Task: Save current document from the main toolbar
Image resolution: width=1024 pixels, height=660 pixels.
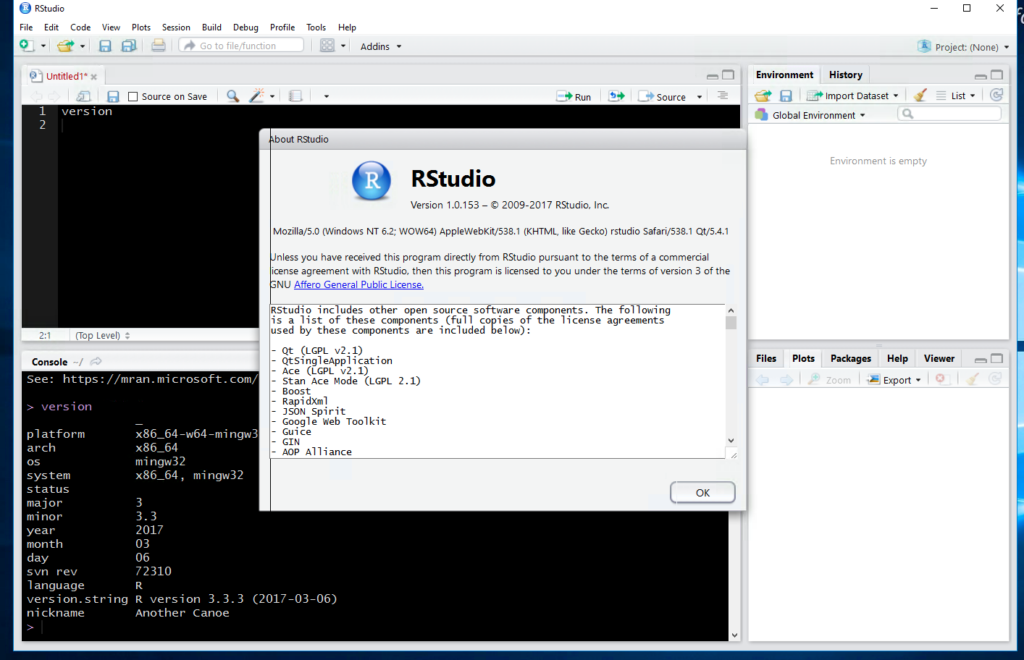Action: (104, 46)
